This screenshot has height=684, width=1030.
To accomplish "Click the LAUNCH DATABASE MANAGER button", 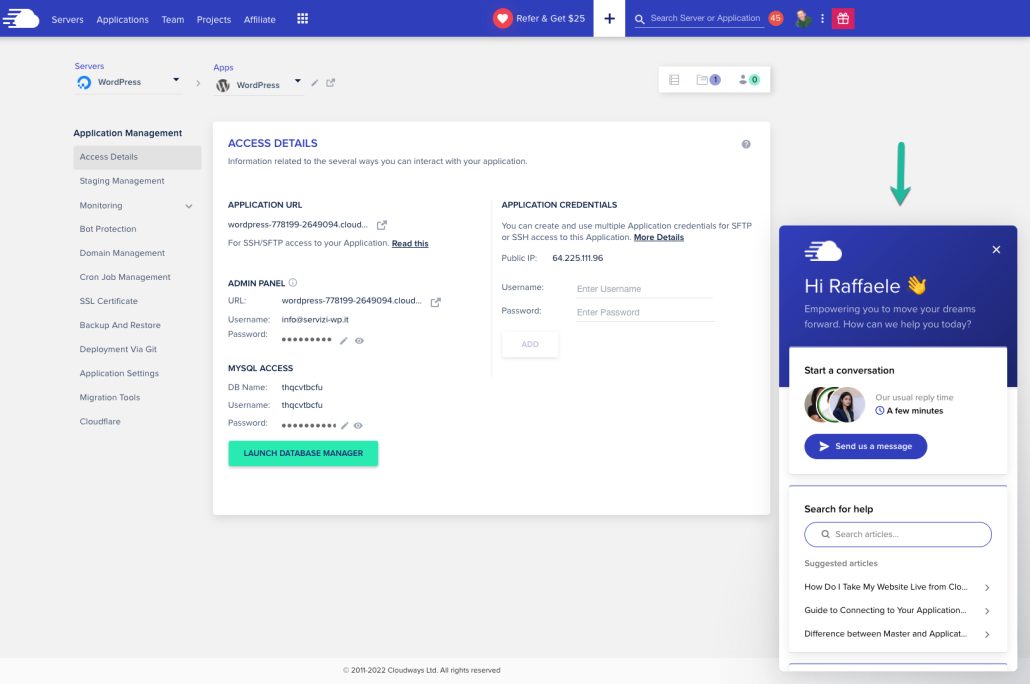I will point(303,455).
